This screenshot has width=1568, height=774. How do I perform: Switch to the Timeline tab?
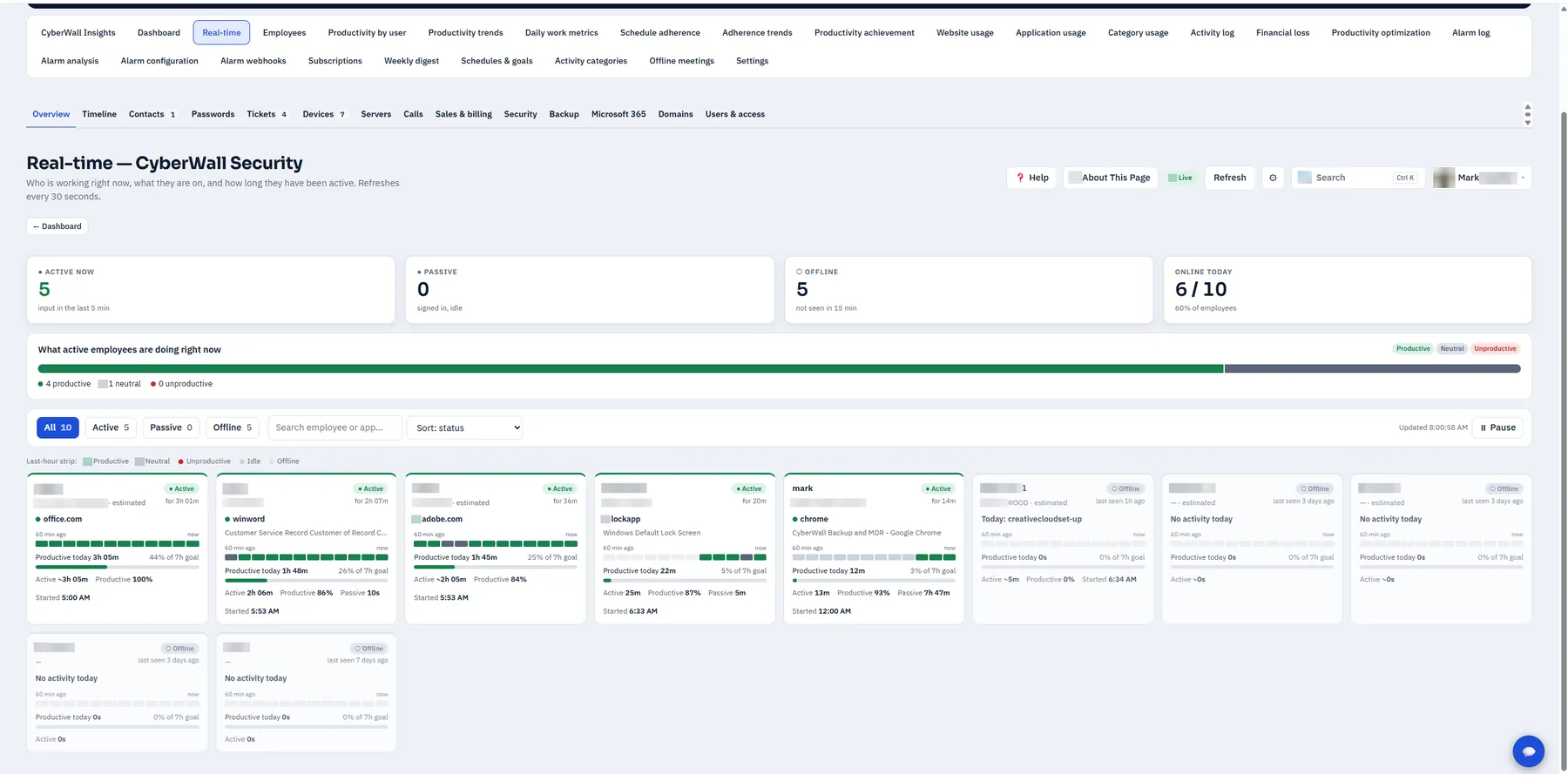99,114
